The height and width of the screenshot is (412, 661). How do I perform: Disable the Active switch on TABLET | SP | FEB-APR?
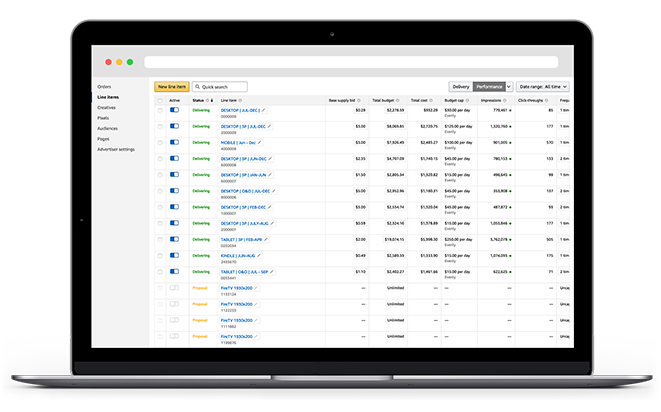coord(174,239)
